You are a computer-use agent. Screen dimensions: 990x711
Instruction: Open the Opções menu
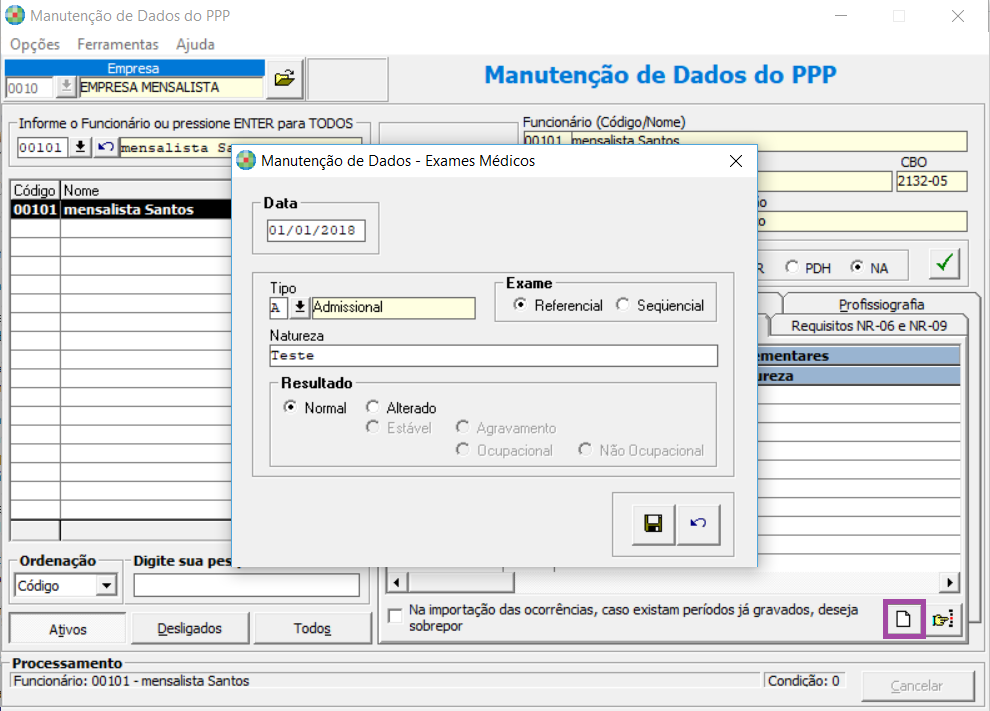click(35, 44)
